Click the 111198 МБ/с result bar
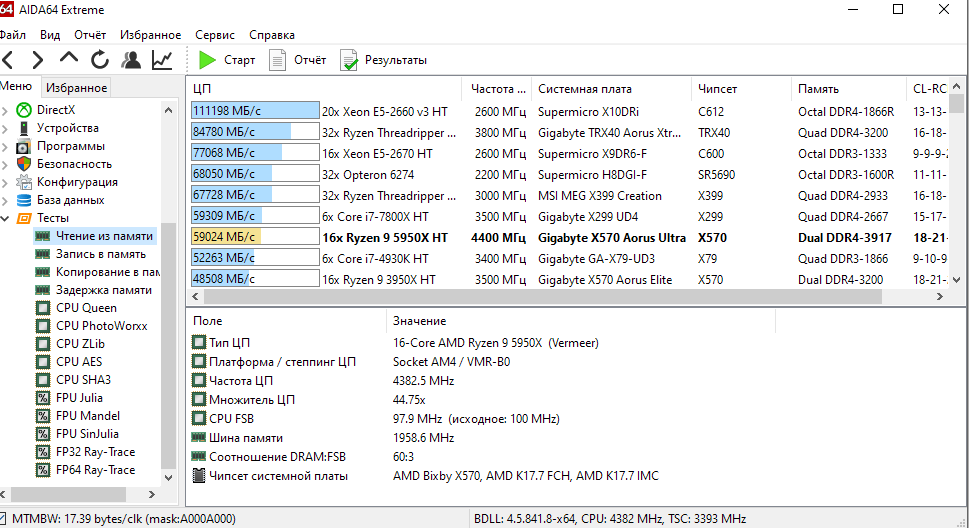This screenshot has height=528, width=969. [255, 111]
